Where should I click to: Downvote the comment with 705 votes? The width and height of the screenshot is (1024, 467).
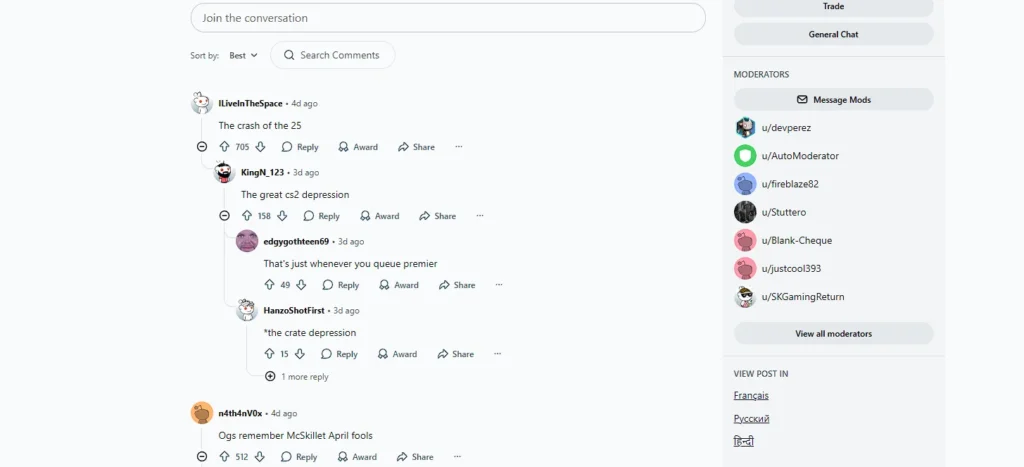tap(260, 147)
